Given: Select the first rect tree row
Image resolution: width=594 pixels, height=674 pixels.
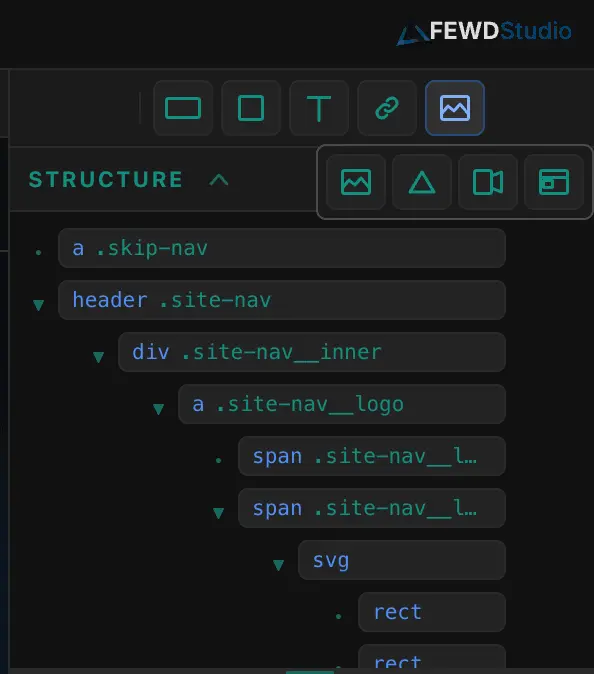Looking at the screenshot, I should pyautogui.click(x=432, y=612).
